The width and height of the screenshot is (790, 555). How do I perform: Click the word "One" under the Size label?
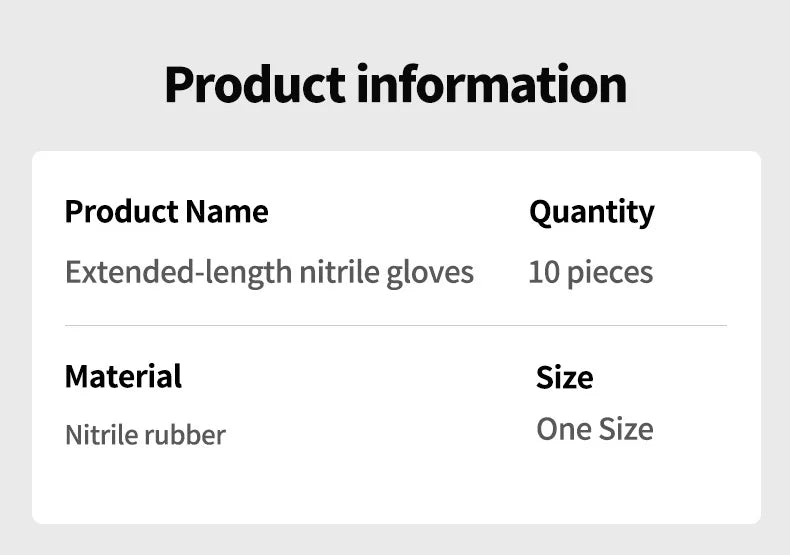point(563,429)
